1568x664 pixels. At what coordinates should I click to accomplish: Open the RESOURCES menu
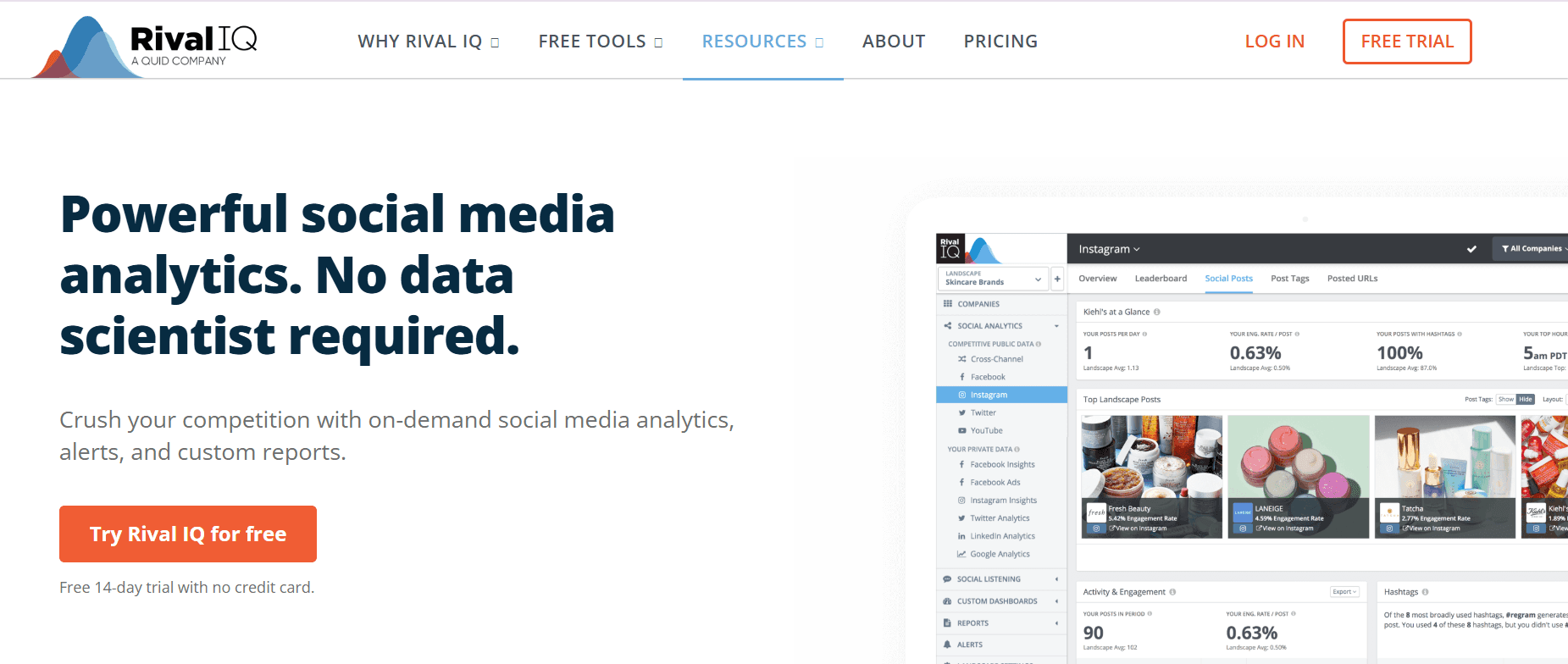tap(762, 41)
